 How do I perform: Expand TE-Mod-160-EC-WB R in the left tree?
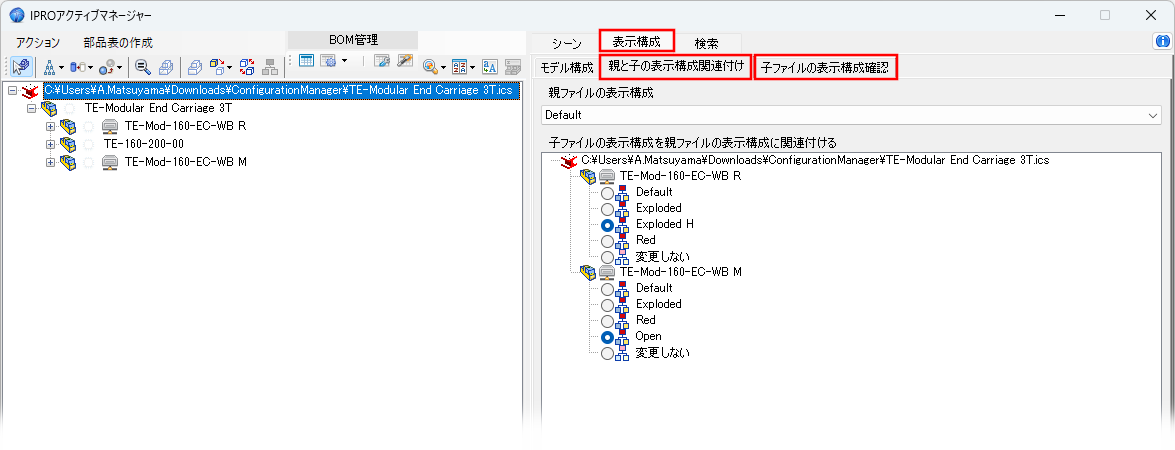[x=51, y=126]
